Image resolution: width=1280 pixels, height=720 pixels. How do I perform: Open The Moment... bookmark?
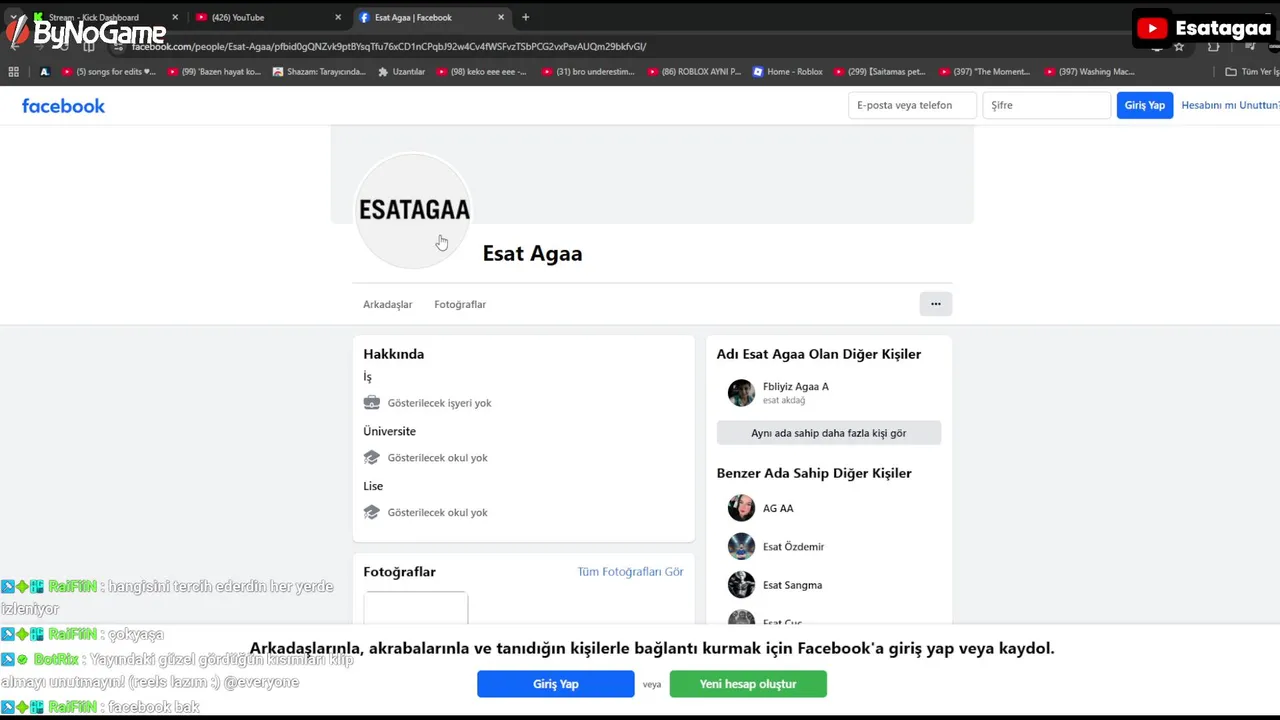tap(985, 72)
